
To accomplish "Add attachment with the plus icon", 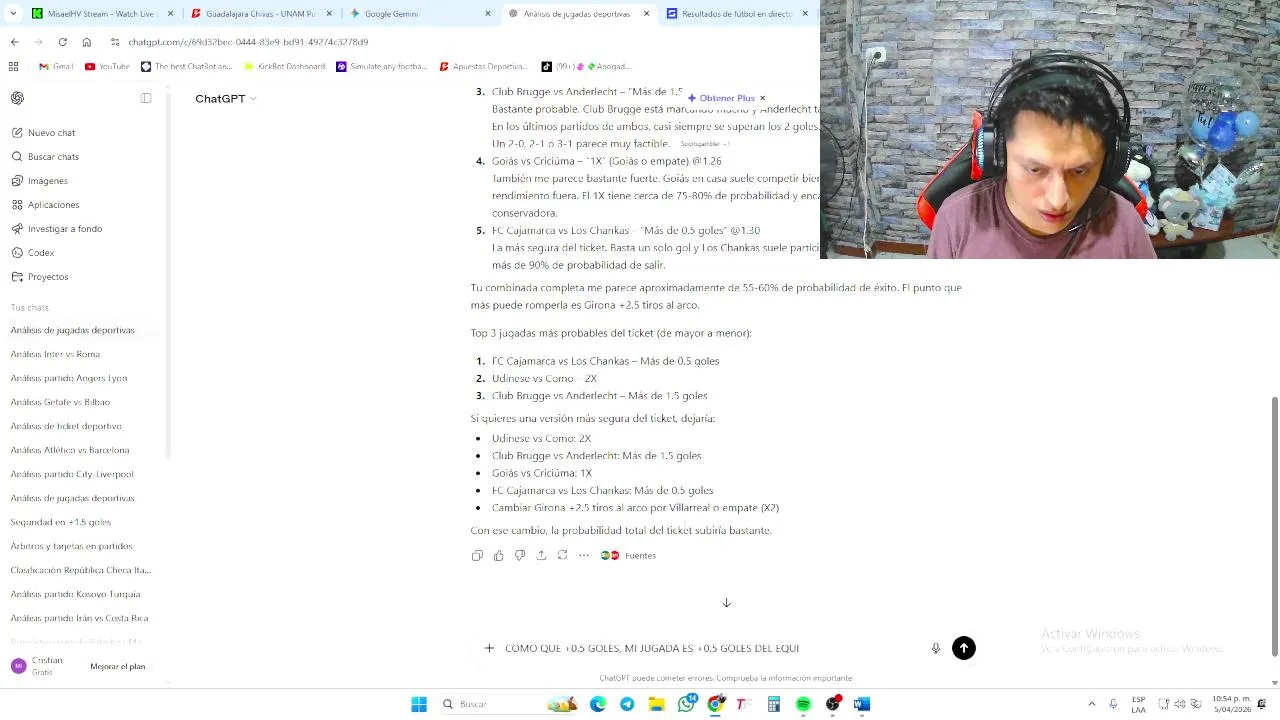I will (489, 648).
